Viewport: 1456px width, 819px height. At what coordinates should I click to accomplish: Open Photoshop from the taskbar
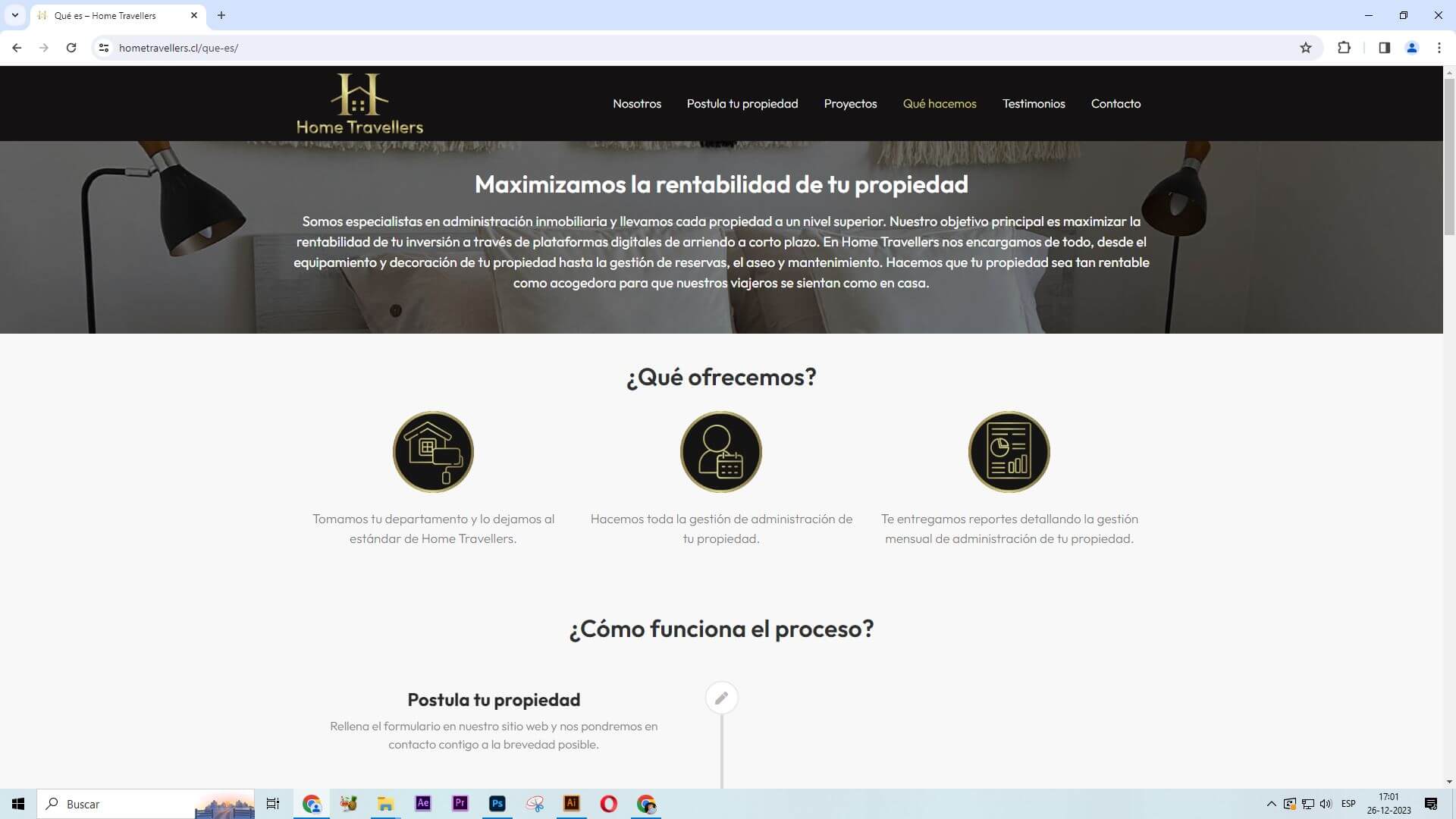click(497, 804)
